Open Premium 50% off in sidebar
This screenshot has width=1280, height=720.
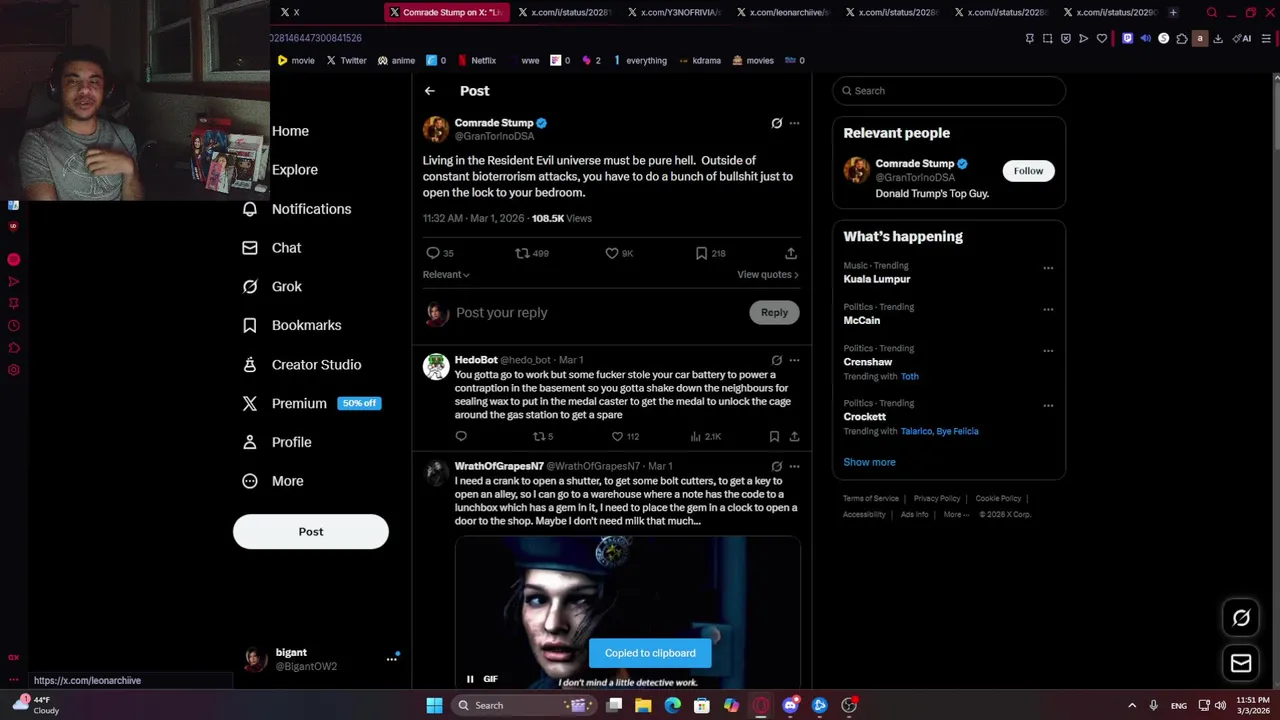[312, 404]
